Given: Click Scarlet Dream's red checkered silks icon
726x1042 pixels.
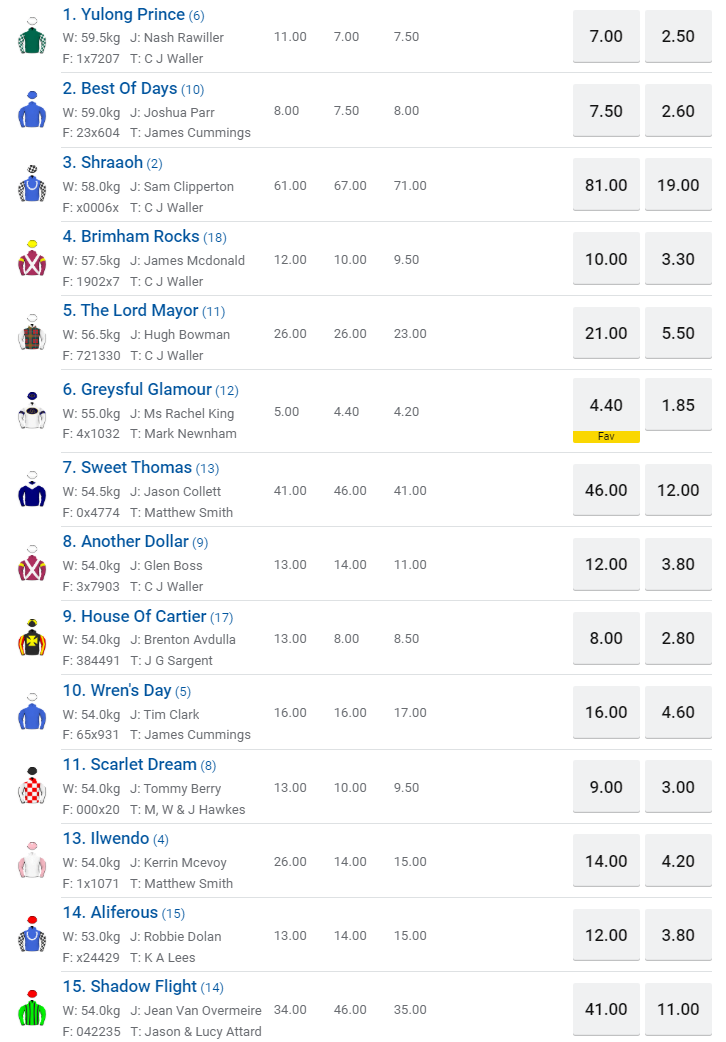Looking at the screenshot, I should pos(32,787).
